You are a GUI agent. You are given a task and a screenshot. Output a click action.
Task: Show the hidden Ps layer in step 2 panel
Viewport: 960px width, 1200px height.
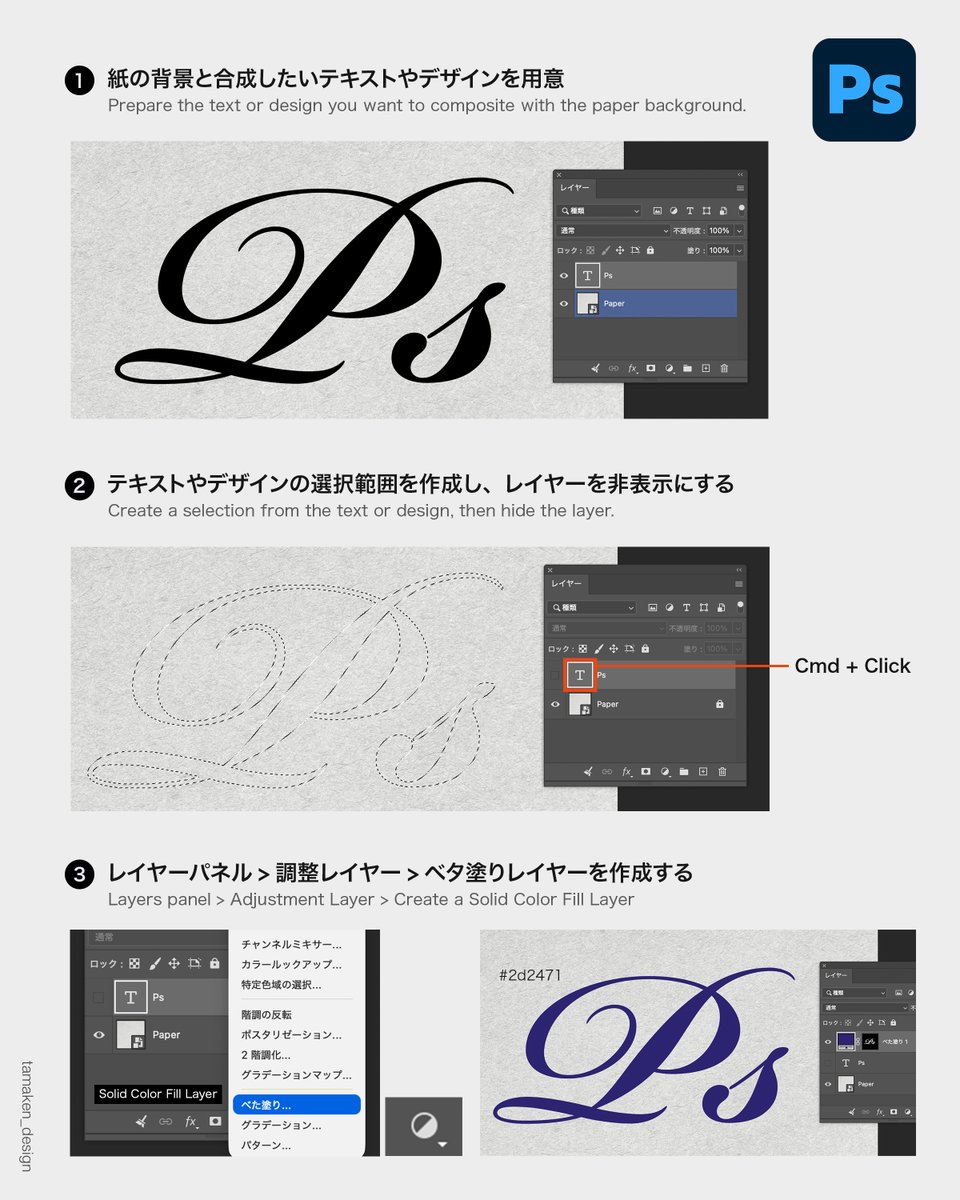click(554, 676)
